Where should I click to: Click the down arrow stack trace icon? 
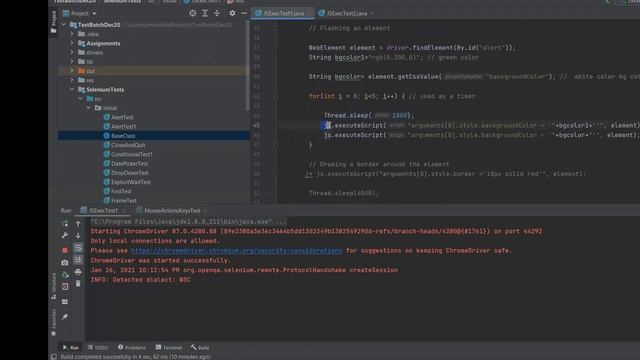coord(78,236)
